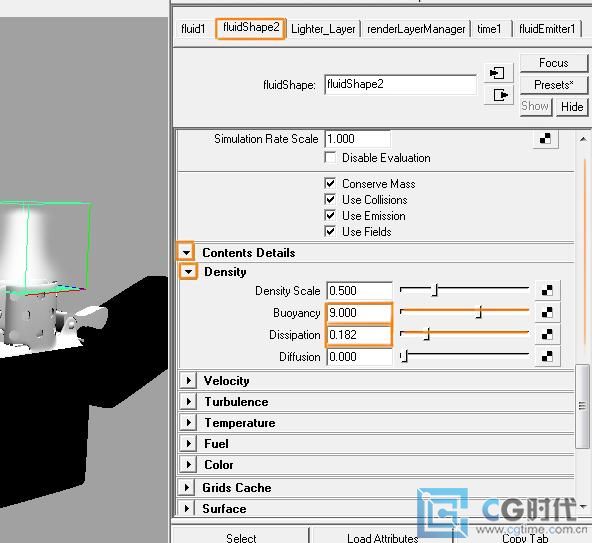Toggle the Use Fields checkbox
The image size is (592, 543).
[330, 231]
